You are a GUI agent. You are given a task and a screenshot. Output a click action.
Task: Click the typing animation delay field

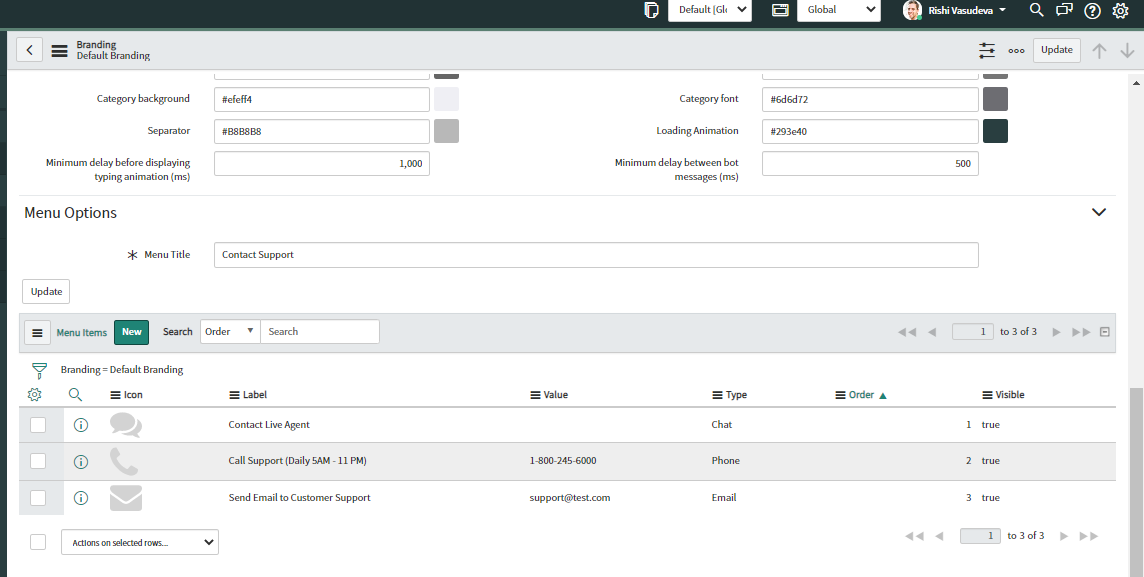pyautogui.click(x=322, y=163)
